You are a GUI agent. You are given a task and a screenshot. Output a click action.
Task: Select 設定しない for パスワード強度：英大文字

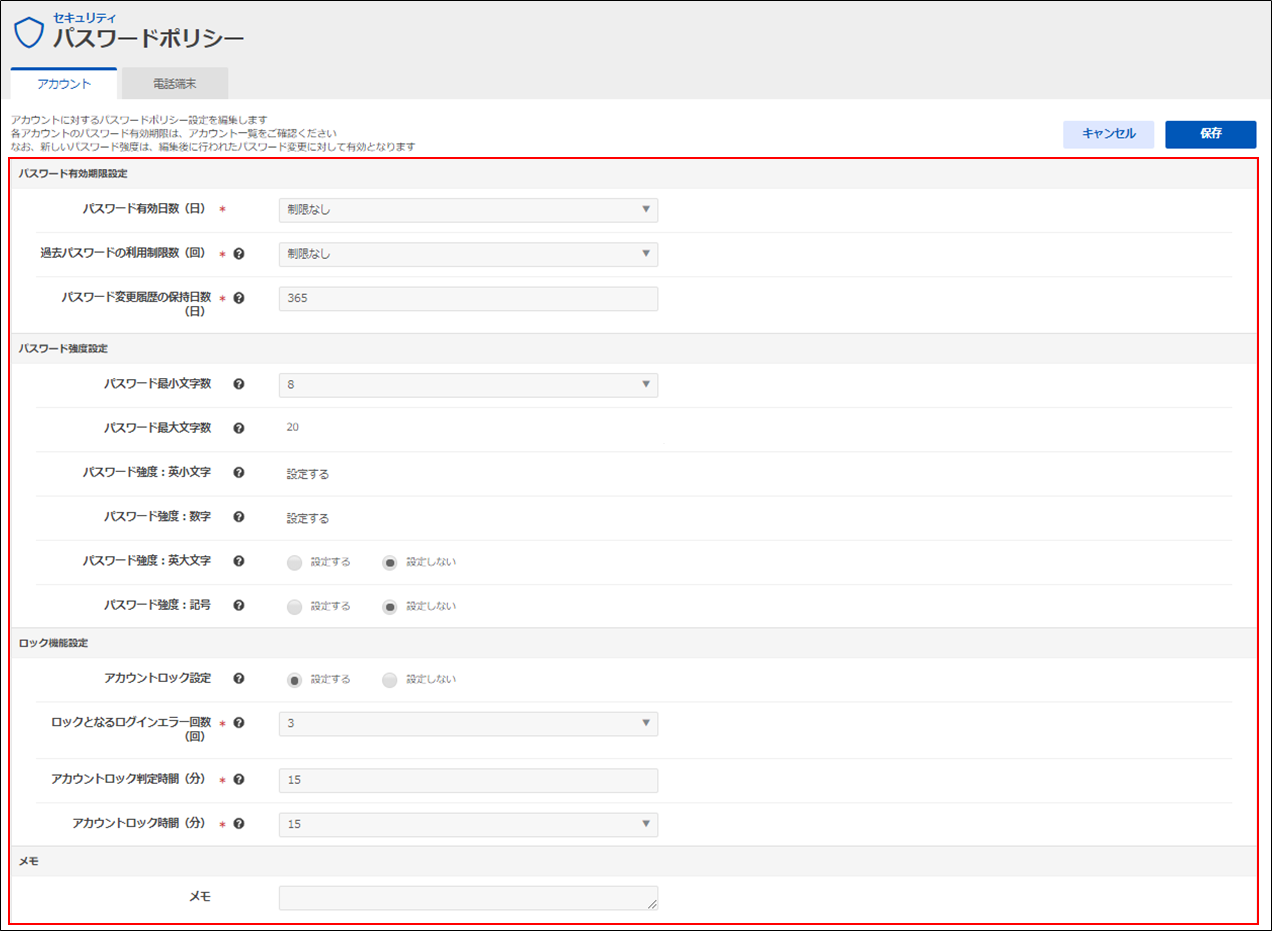click(x=390, y=562)
